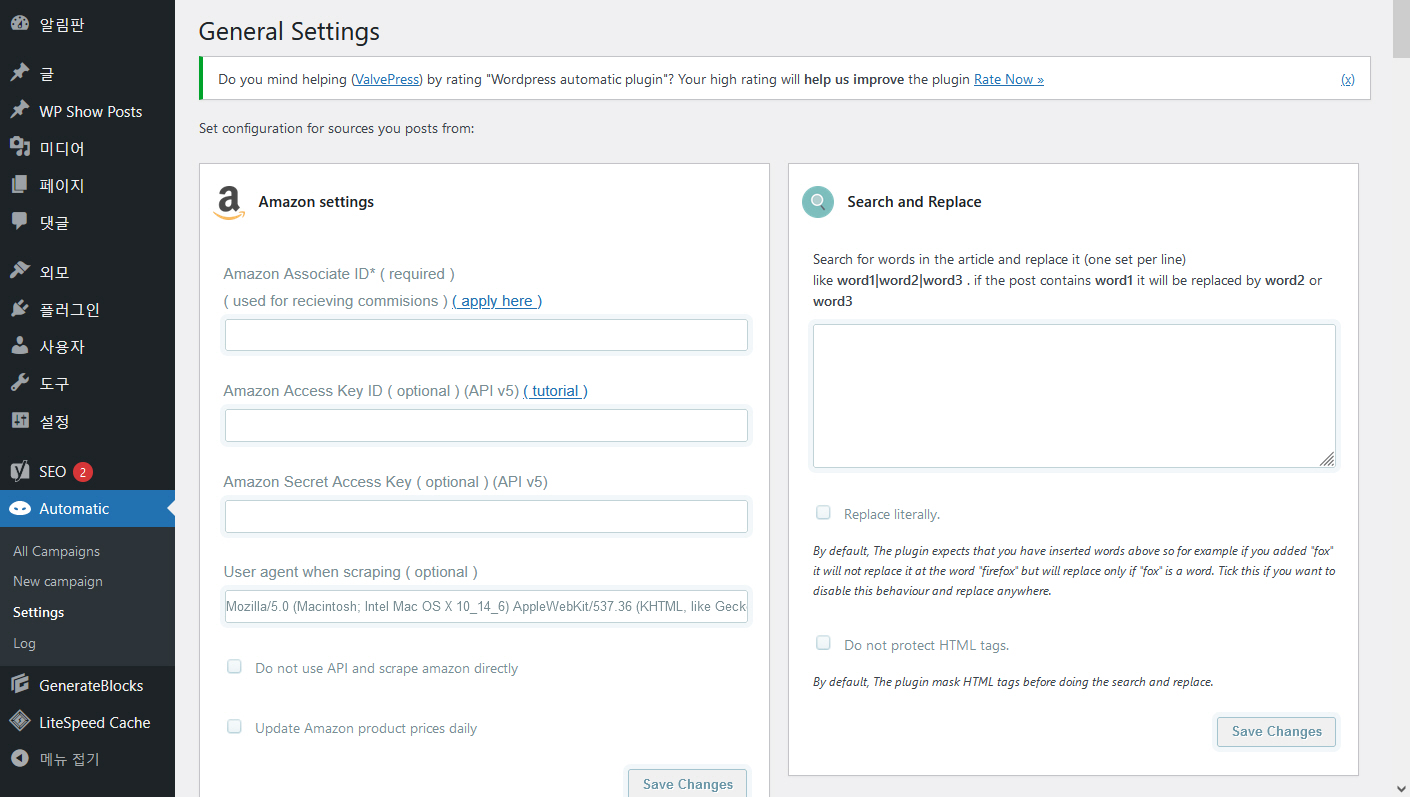The image size is (1410, 797).
Task: Click the User agent when scraping field
Action: [486, 606]
